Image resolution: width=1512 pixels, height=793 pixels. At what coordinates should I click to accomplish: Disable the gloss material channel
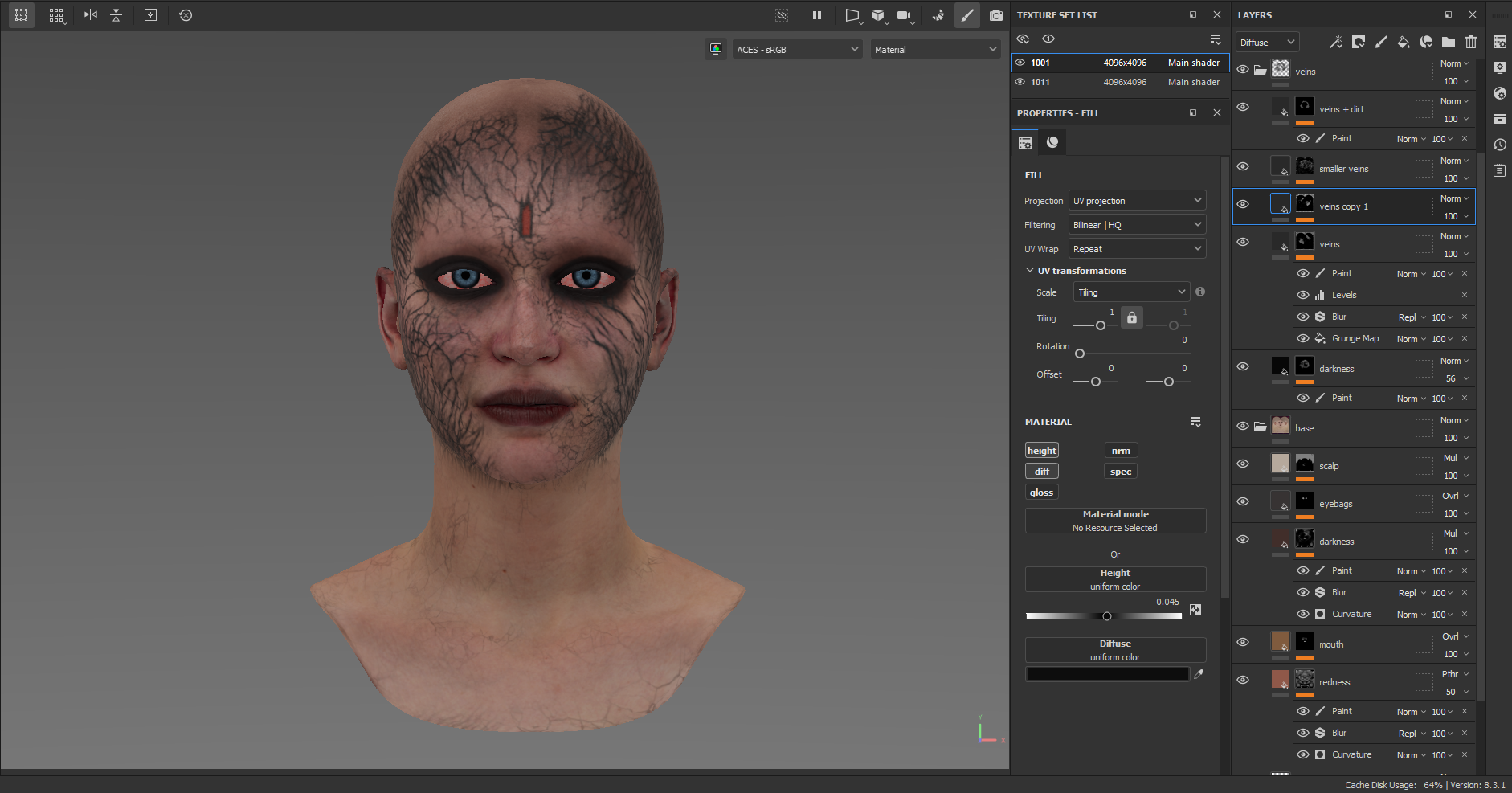coord(1041,493)
